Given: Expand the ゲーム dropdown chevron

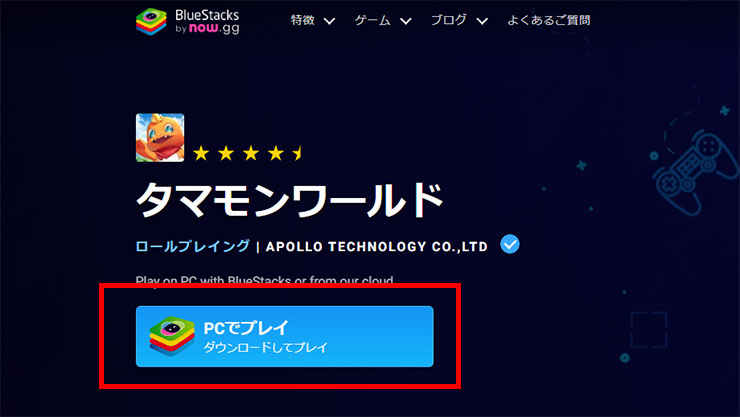Looking at the screenshot, I should [406, 21].
